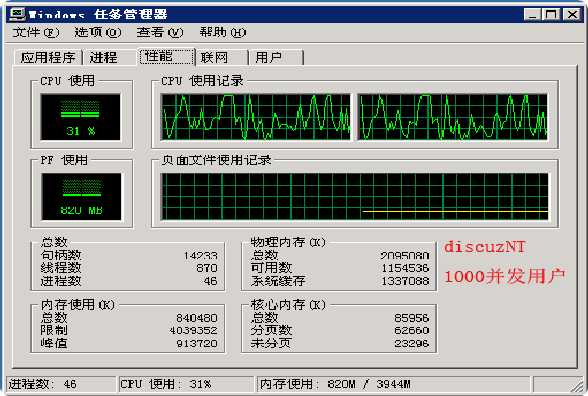Minimize the Task Manager window
Viewport: 588px width, 396px height.
tap(532, 14)
